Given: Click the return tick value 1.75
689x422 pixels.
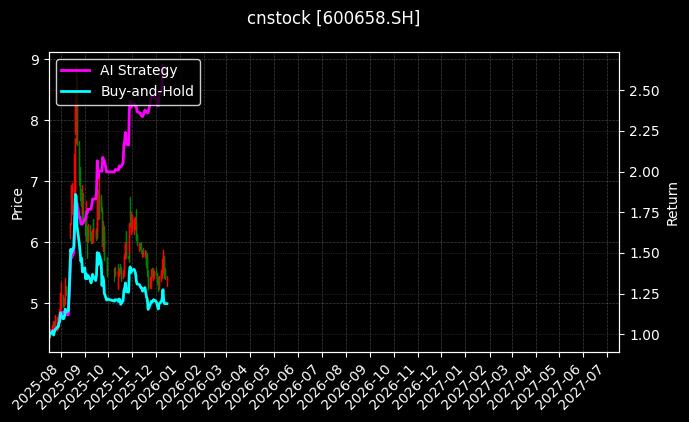Looking at the screenshot, I should [643, 213].
